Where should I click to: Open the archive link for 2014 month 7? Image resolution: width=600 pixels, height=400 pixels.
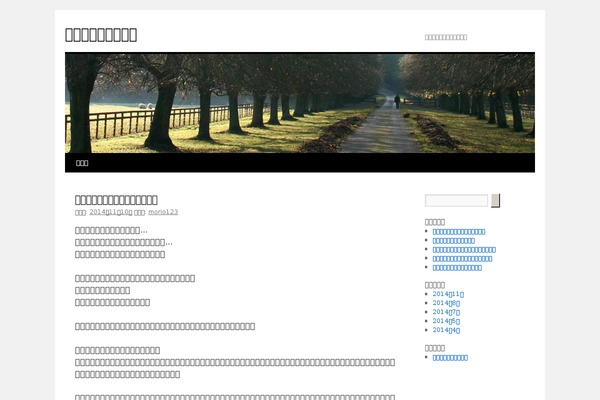coord(446,312)
